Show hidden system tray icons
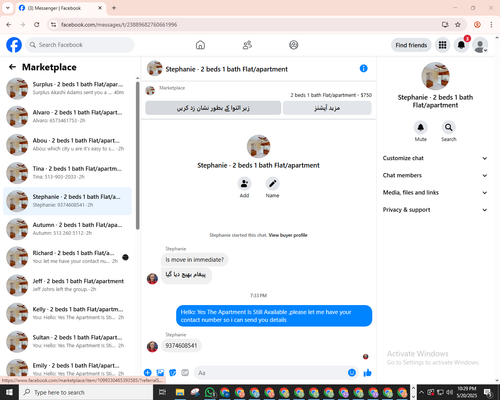Screen dimensions: 500x400 421,392
